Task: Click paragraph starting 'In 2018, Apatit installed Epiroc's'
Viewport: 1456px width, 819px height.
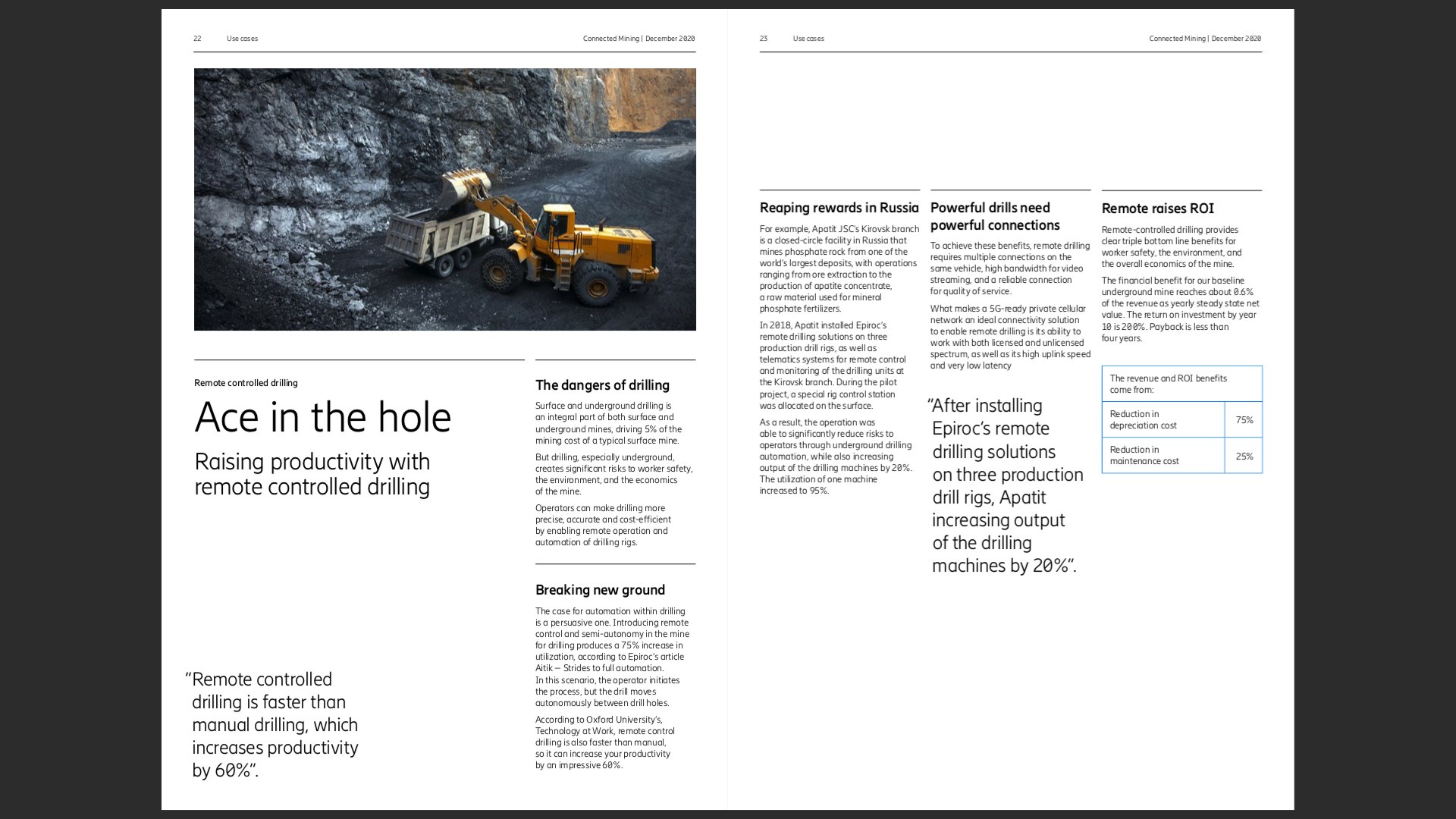Action: tap(833, 366)
